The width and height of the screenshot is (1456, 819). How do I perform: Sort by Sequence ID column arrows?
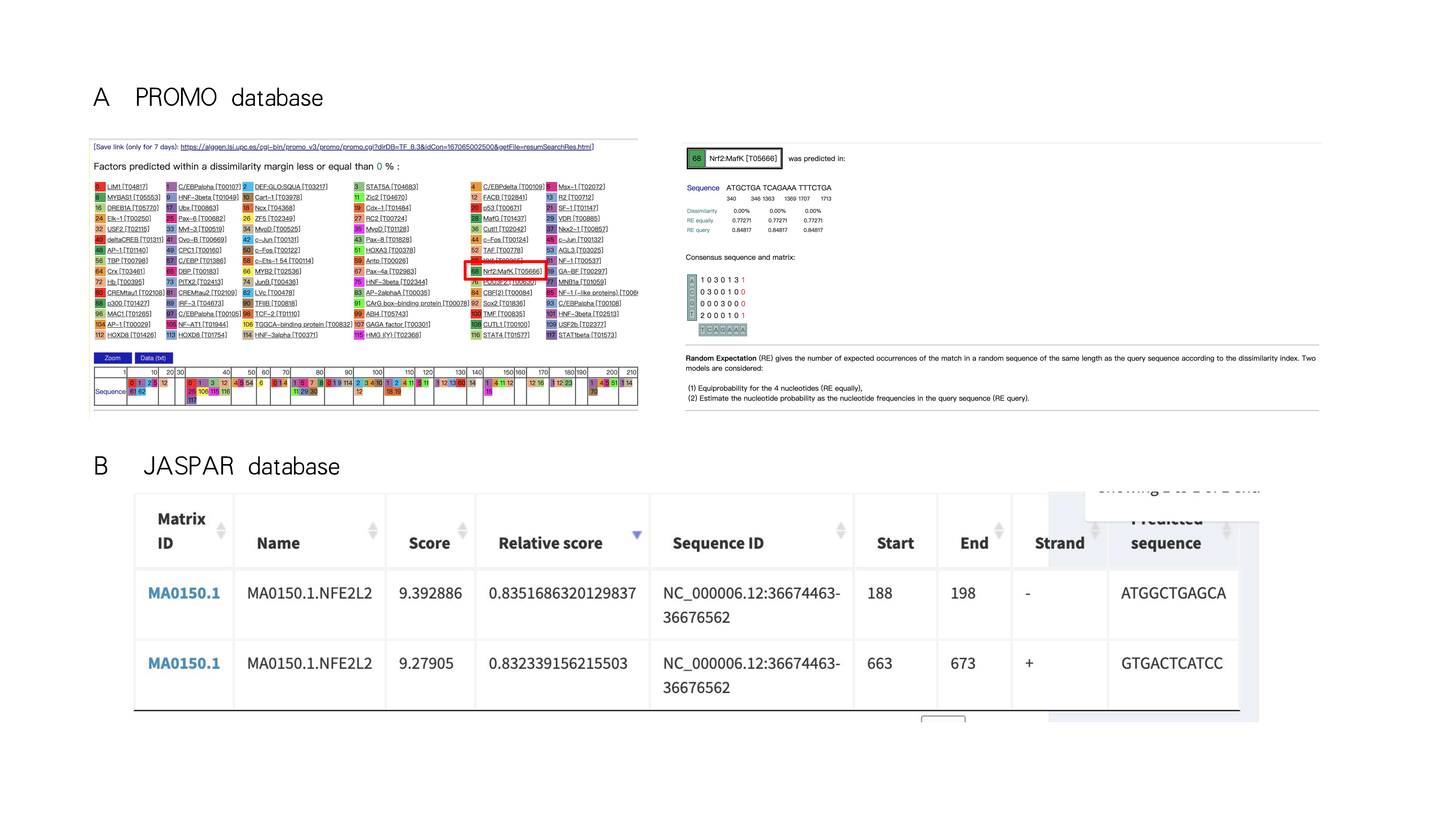[x=841, y=530]
